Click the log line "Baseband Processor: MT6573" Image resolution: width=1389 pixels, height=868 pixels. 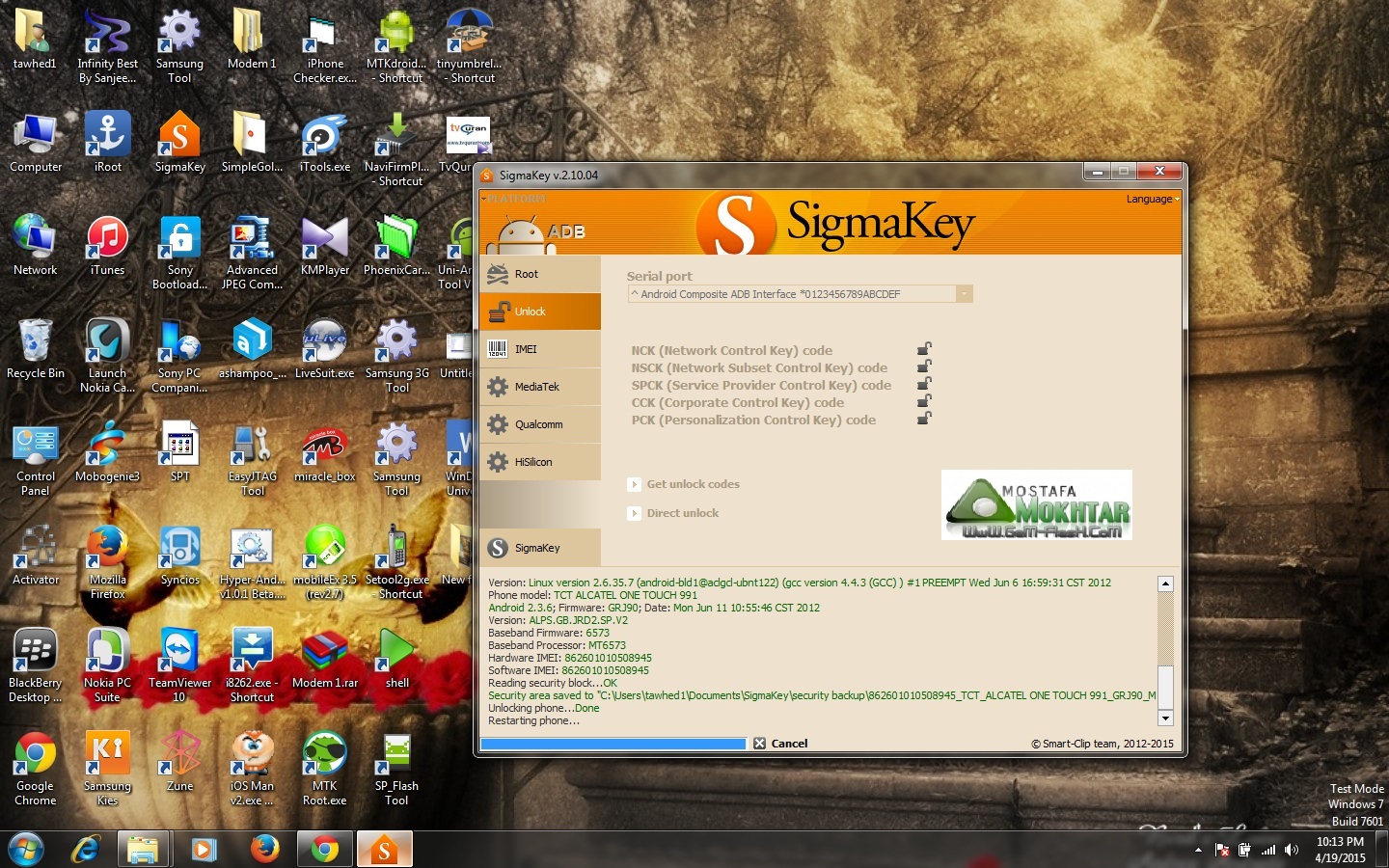pos(557,645)
